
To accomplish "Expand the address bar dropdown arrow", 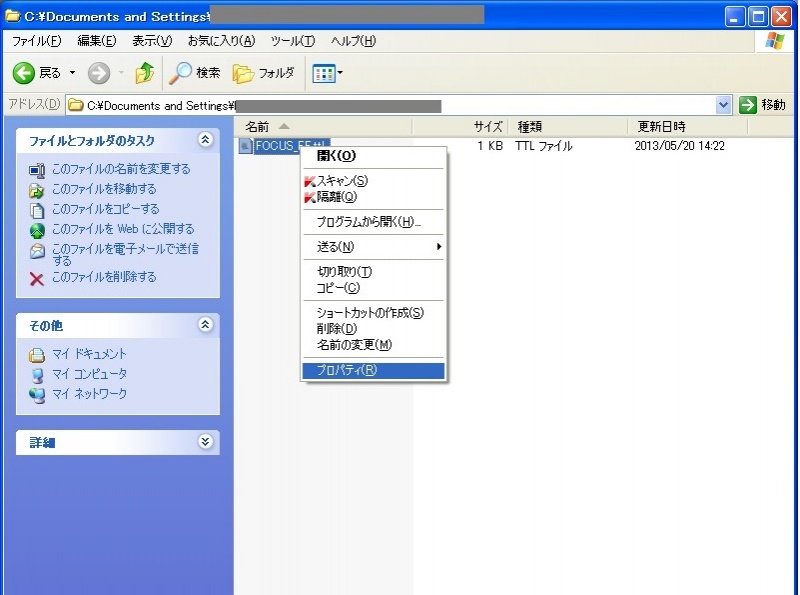I will click(724, 105).
